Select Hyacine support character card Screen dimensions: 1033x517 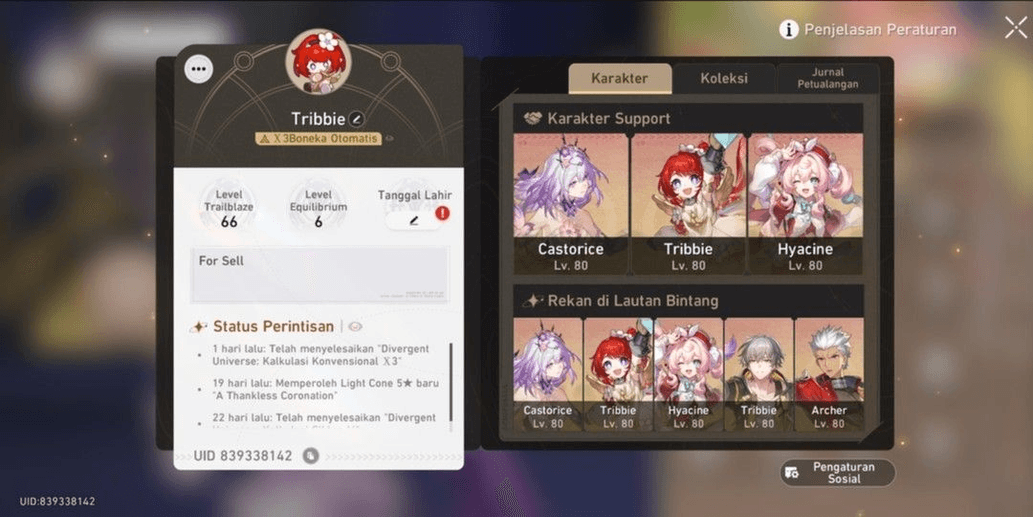point(805,204)
